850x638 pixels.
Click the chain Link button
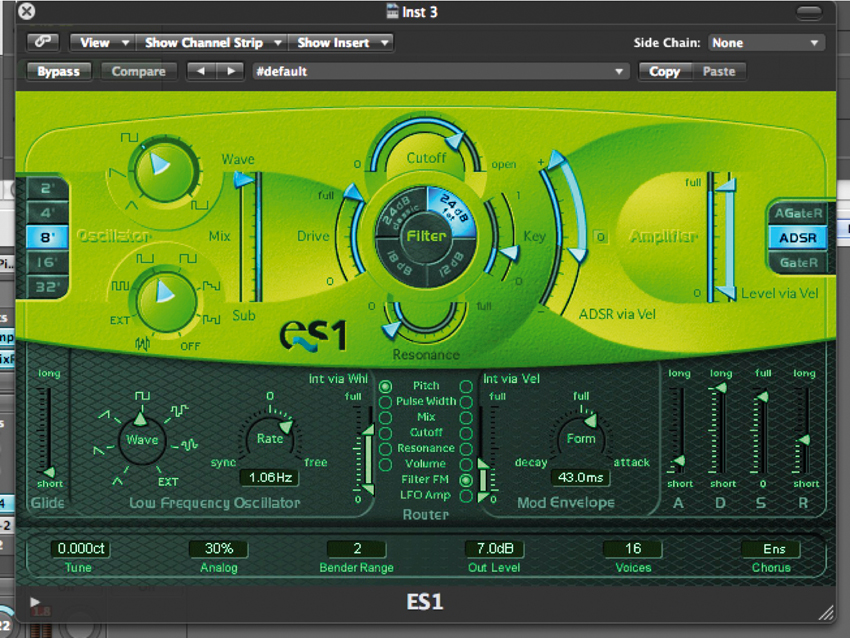(x=43, y=42)
